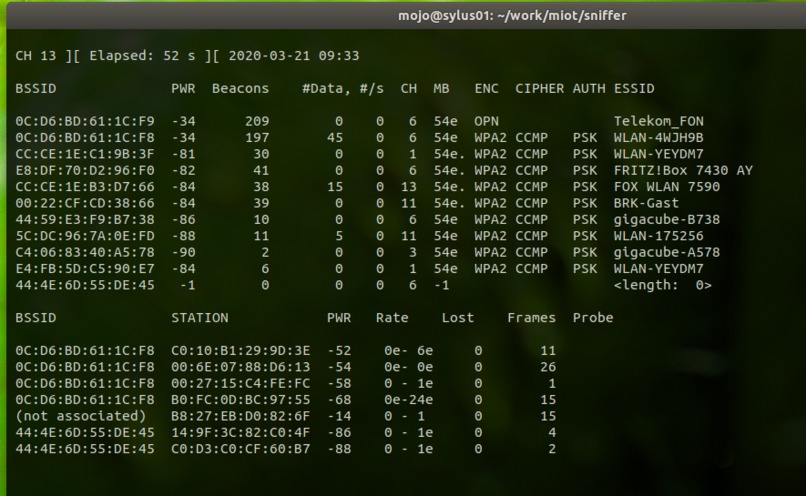Select station 00:6E:07:88:D6:13
Image resolution: width=806 pixels, height=496 pixels.
click(241, 367)
